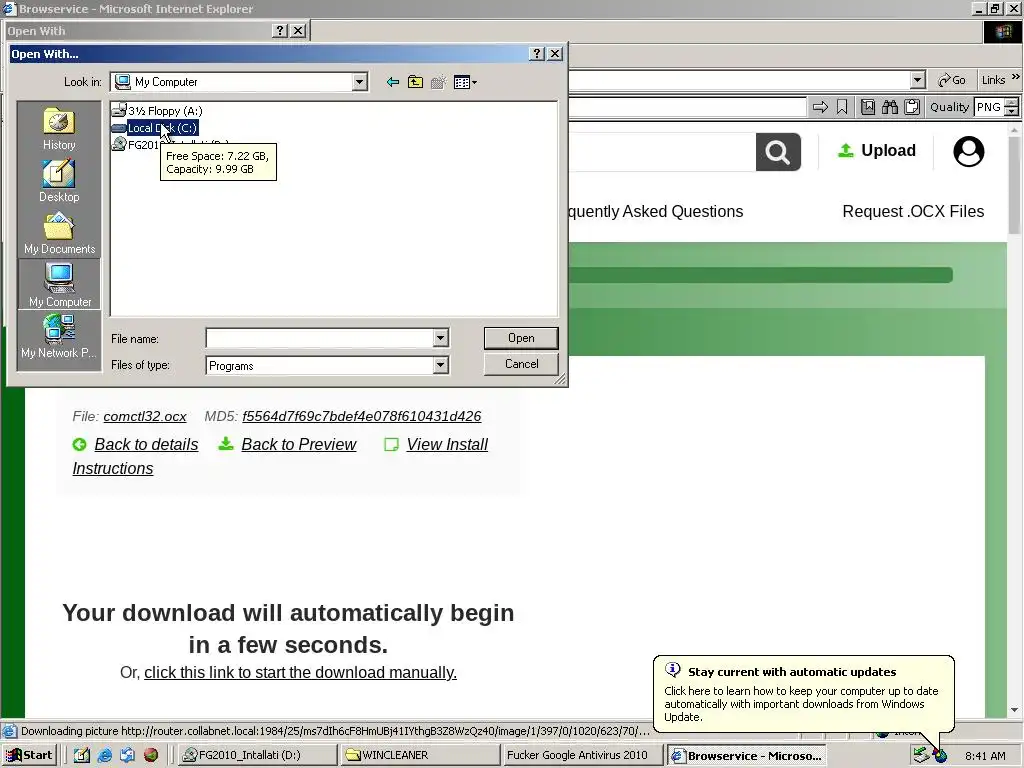Image resolution: width=1024 pixels, height=768 pixels.
Task: Click the View Install Instructions link
Action: tap(447, 445)
